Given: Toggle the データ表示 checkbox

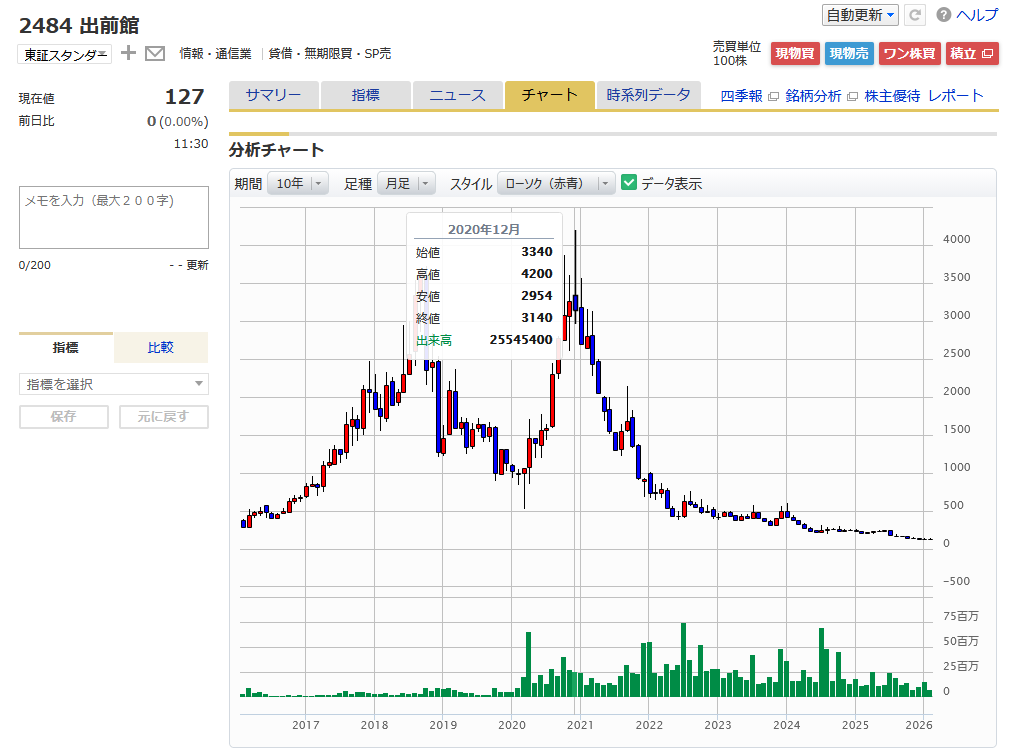Looking at the screenshot, I should pyautogui.click(x=629, y=183).
